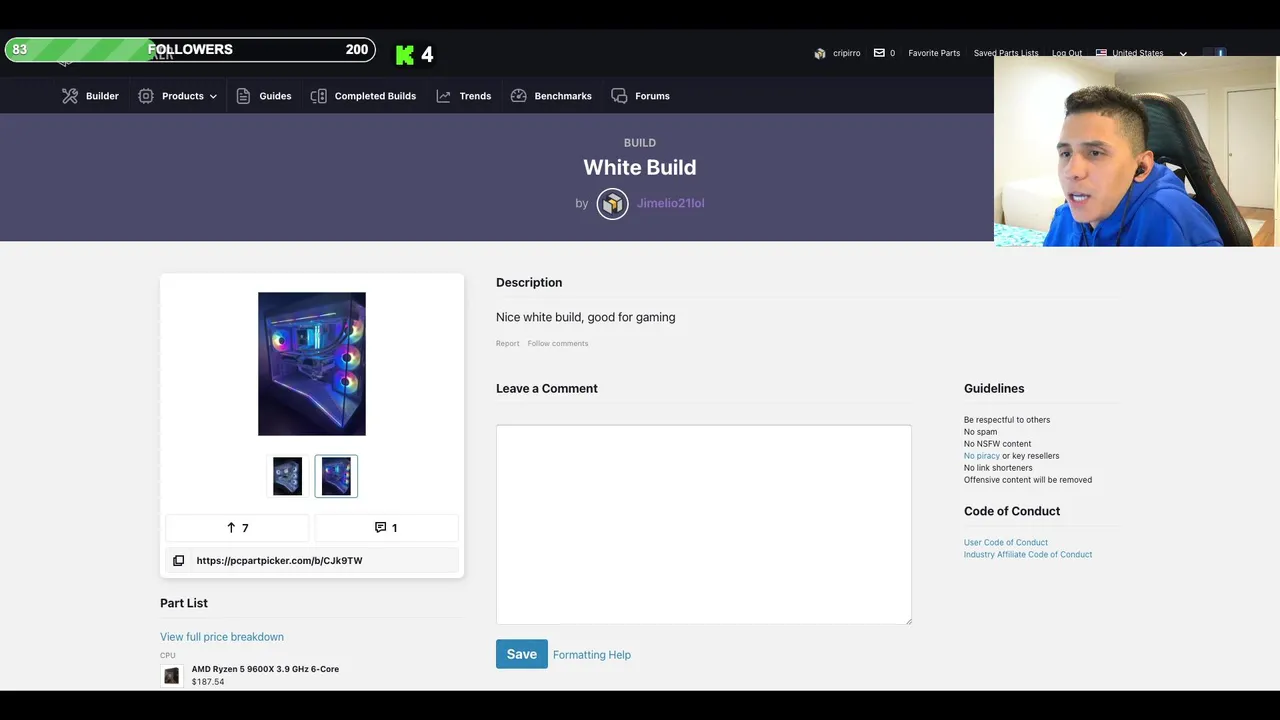Click the Trends chart icon

tap(443, 96)
